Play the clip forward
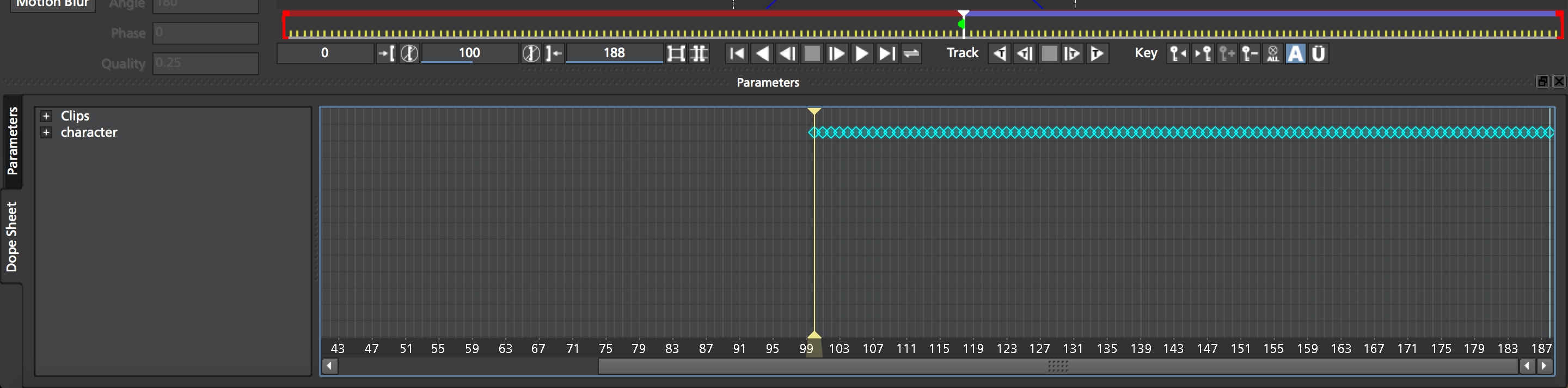Viewport: 1568px width, 388px height. click(861, 53)
